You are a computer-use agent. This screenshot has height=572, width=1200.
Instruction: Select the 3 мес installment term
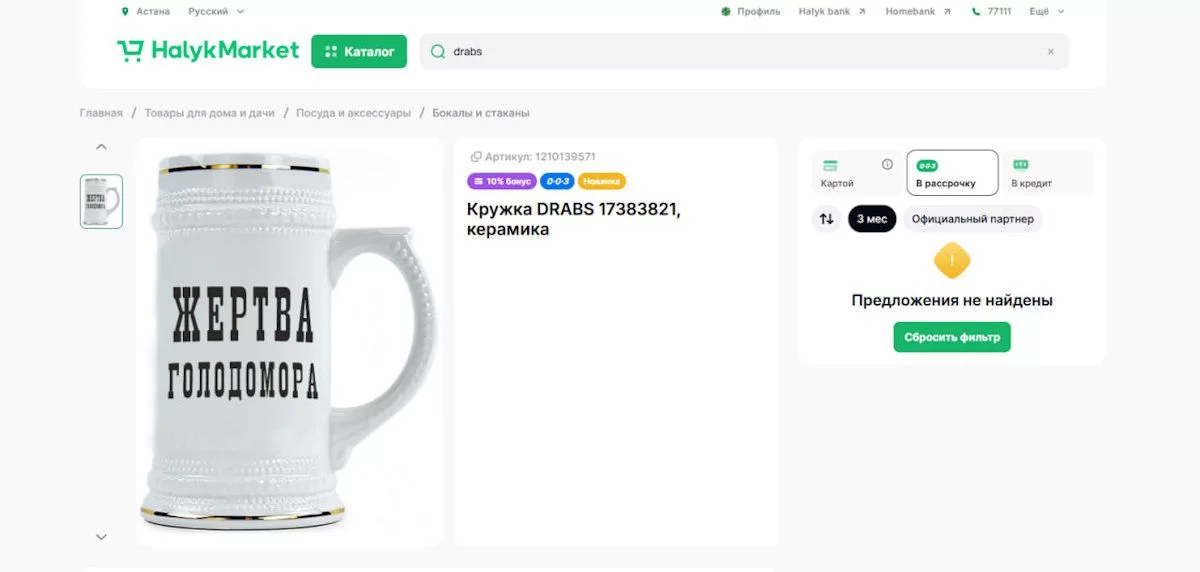(x=872, y=219)
